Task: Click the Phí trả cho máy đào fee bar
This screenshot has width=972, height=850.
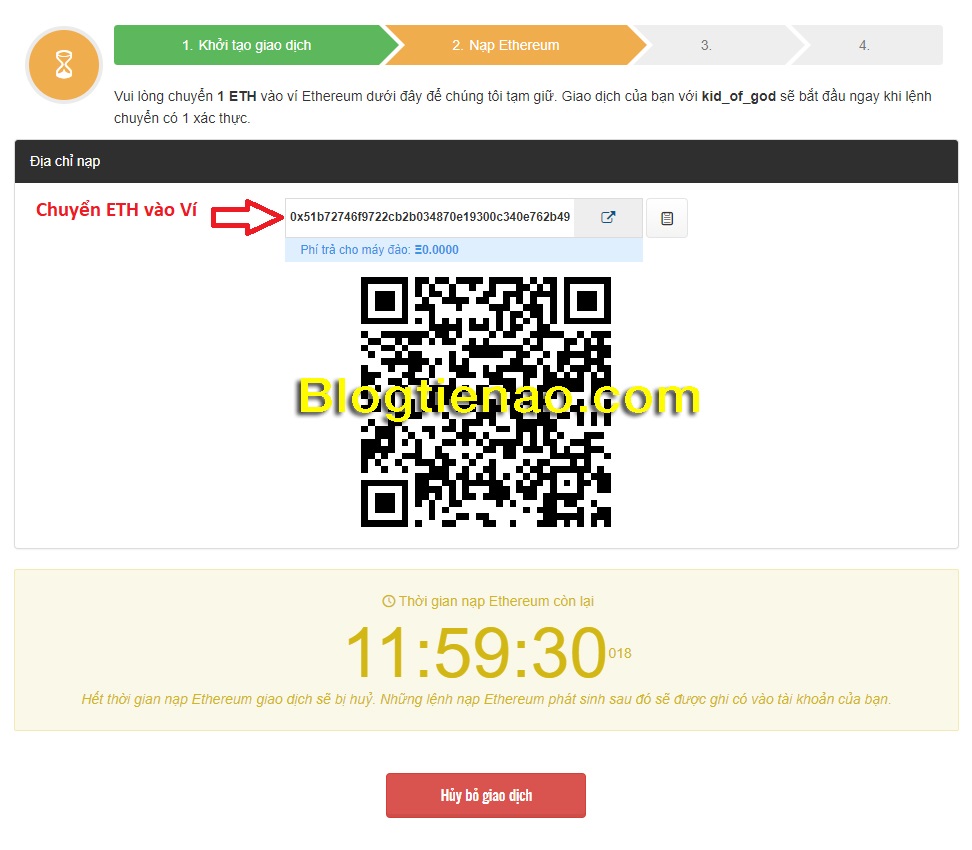Action: click(x=464, y=250)
